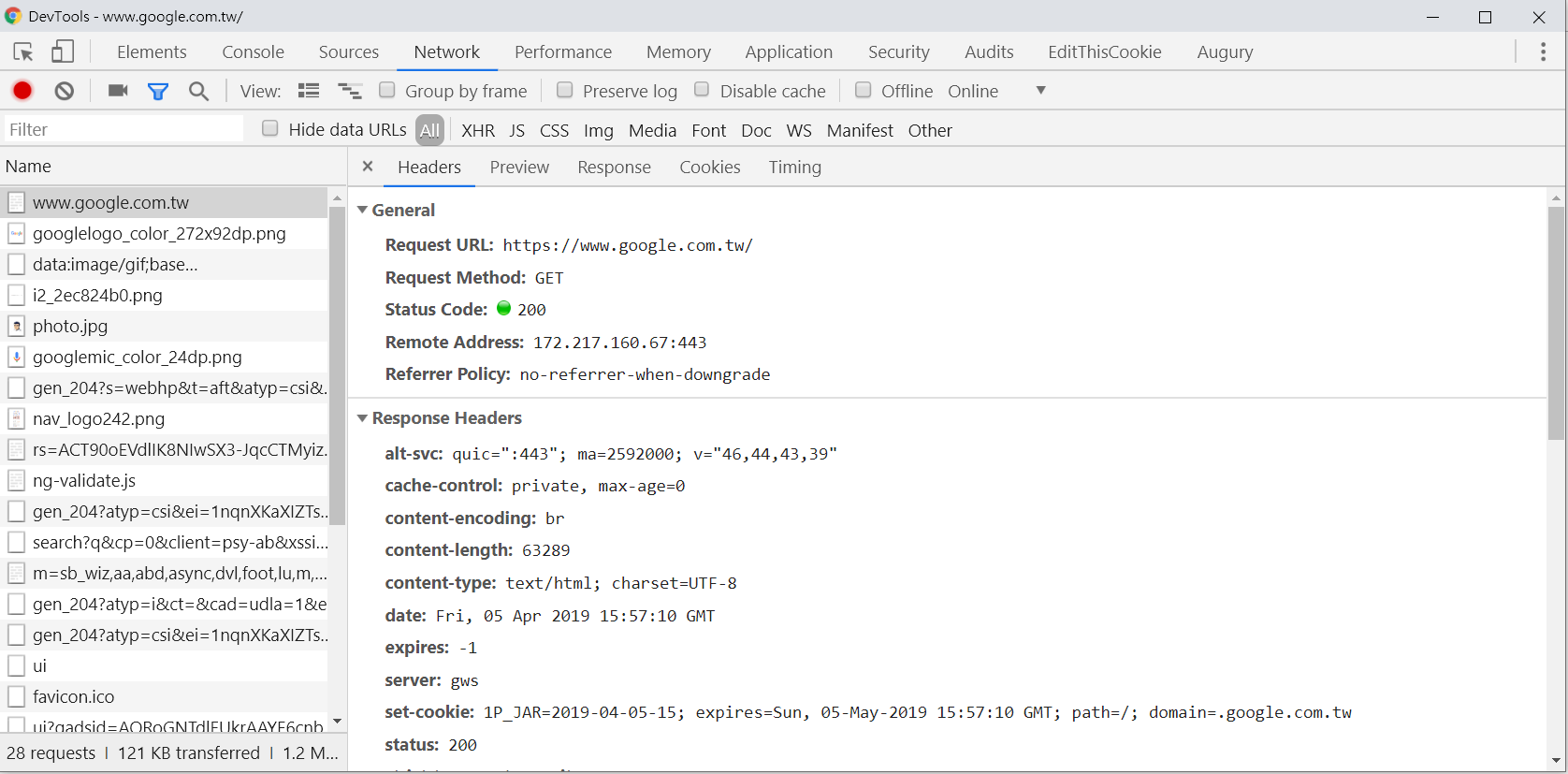This screenshot has width=1568, height=774.
Task: Clear the network log icon
Action: tap(65, 91)
